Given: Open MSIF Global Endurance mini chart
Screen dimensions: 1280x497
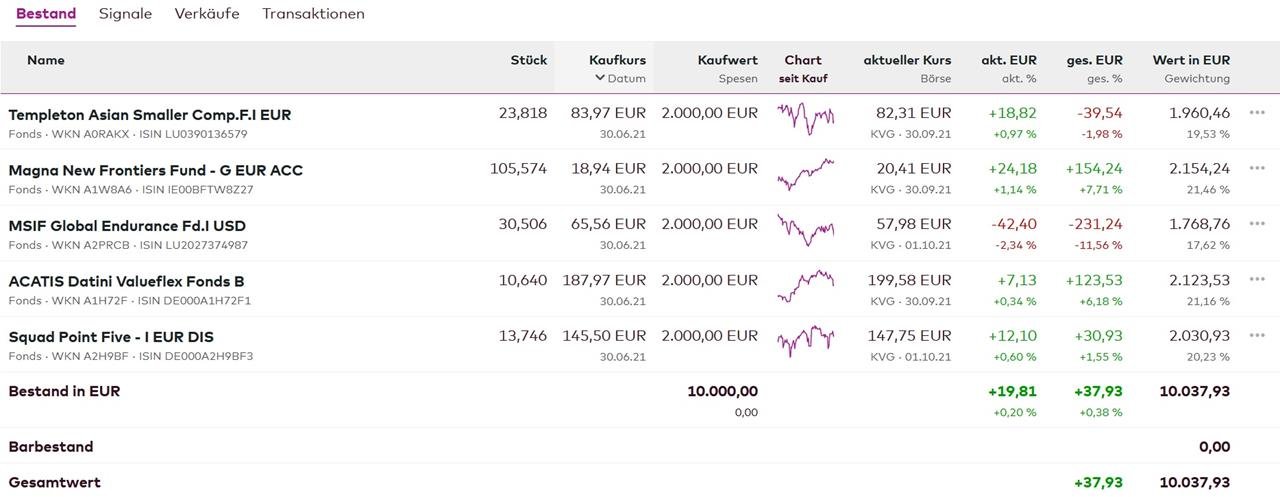Looking at the screenshot, I should [805, 230].
